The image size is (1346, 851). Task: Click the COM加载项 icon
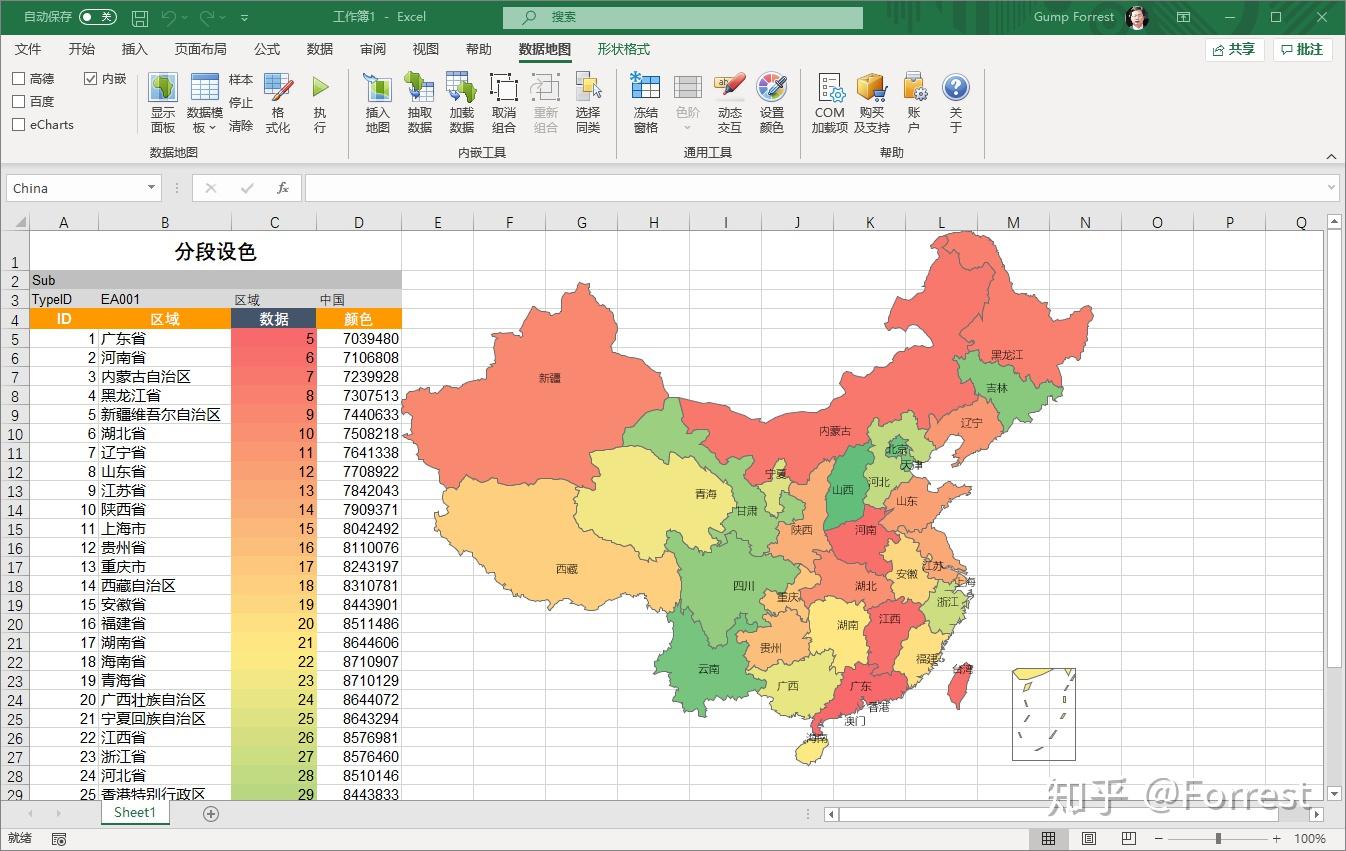pyautogui.click(x=829, y=100)
